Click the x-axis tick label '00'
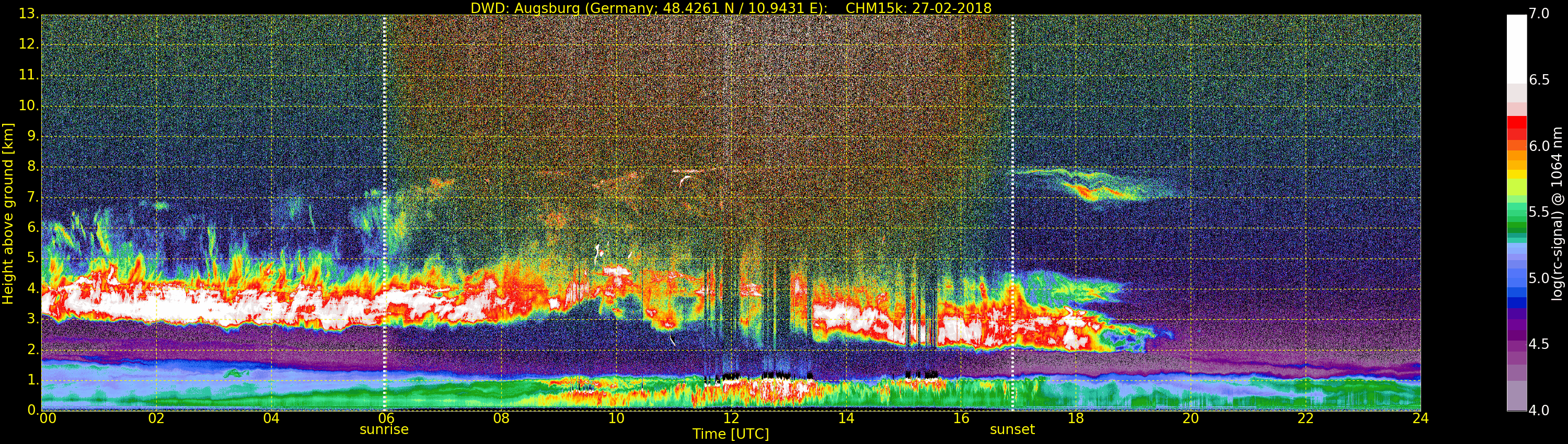This screenshot has width=1568, height=444. (48, 418)
